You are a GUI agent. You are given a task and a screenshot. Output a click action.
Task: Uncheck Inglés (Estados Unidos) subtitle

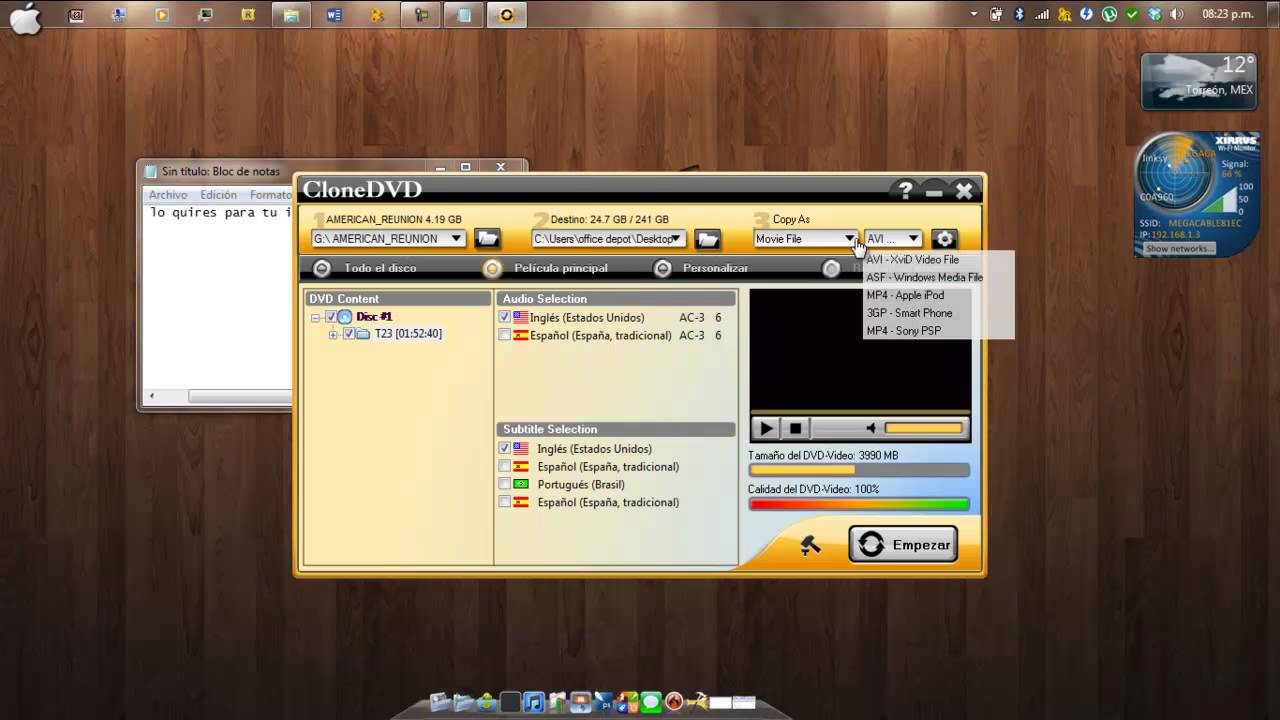[x=505, y=449]
